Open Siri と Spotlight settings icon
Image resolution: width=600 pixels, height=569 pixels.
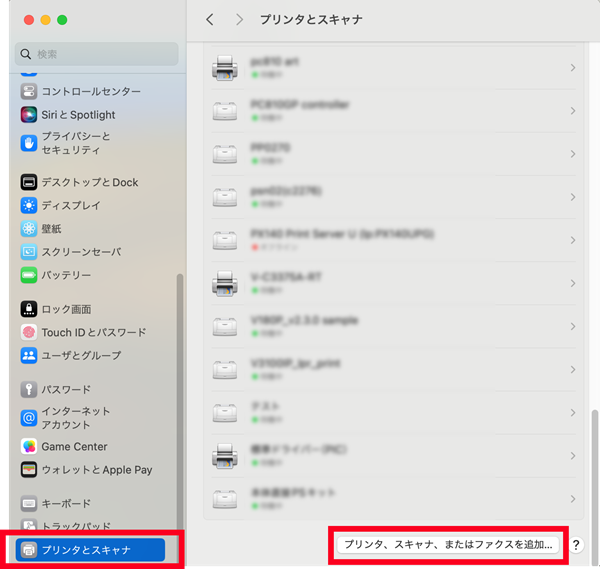30,115
